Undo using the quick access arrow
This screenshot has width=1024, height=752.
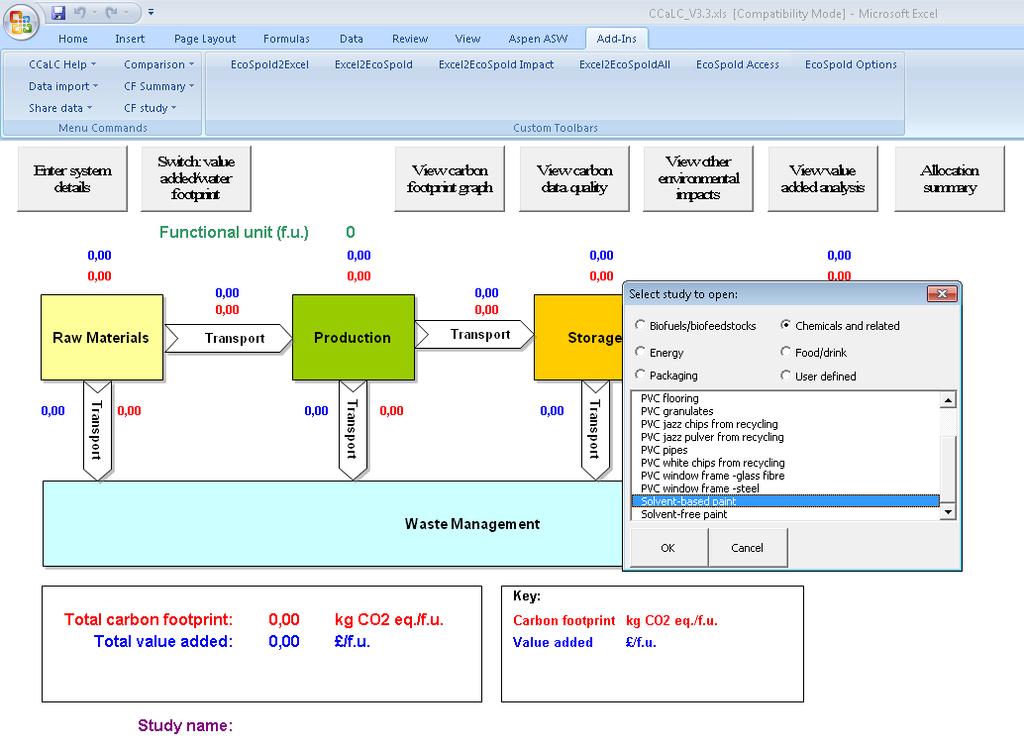[80, 12]
